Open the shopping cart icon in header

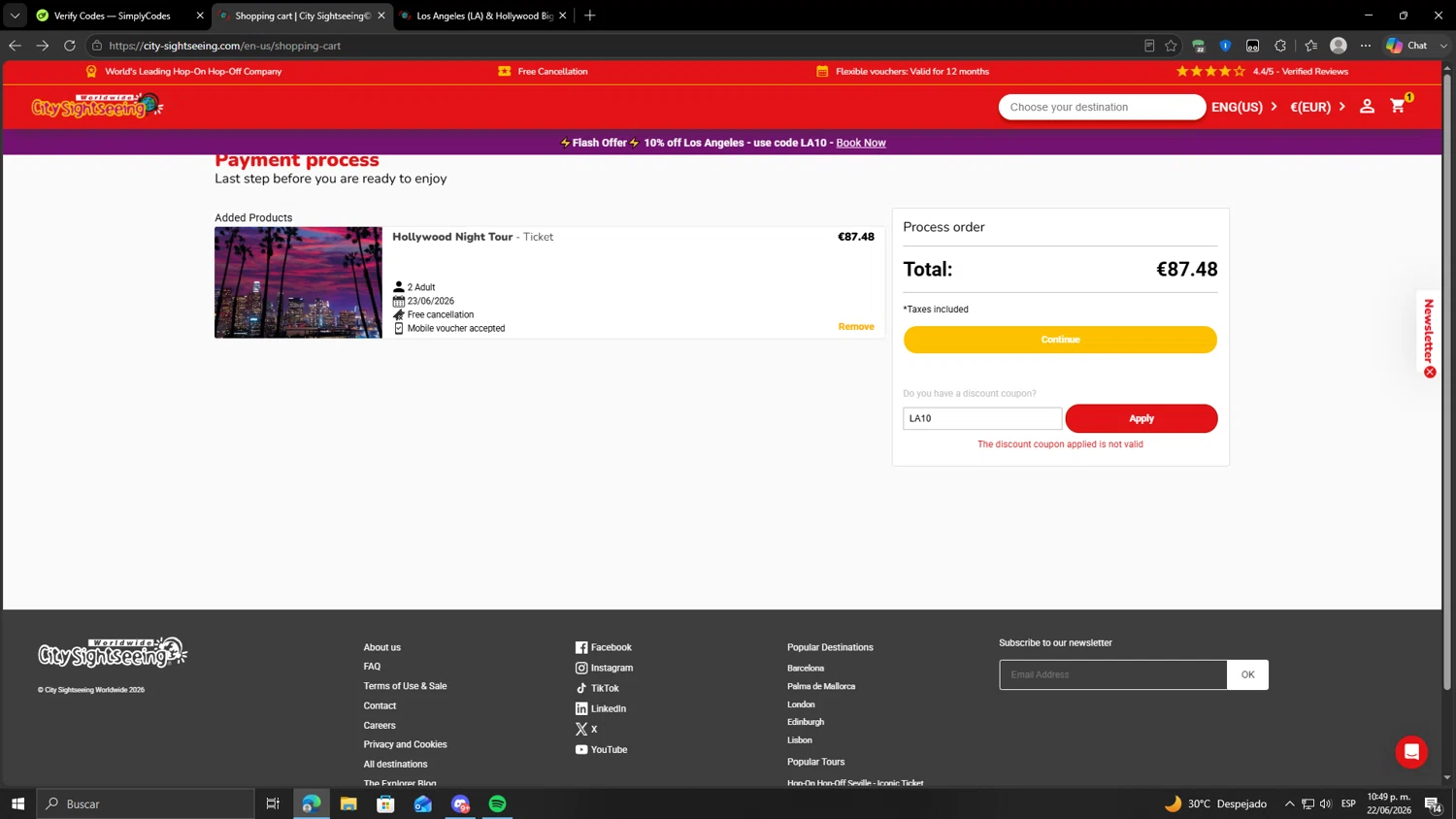click(x=1399, y=106)
